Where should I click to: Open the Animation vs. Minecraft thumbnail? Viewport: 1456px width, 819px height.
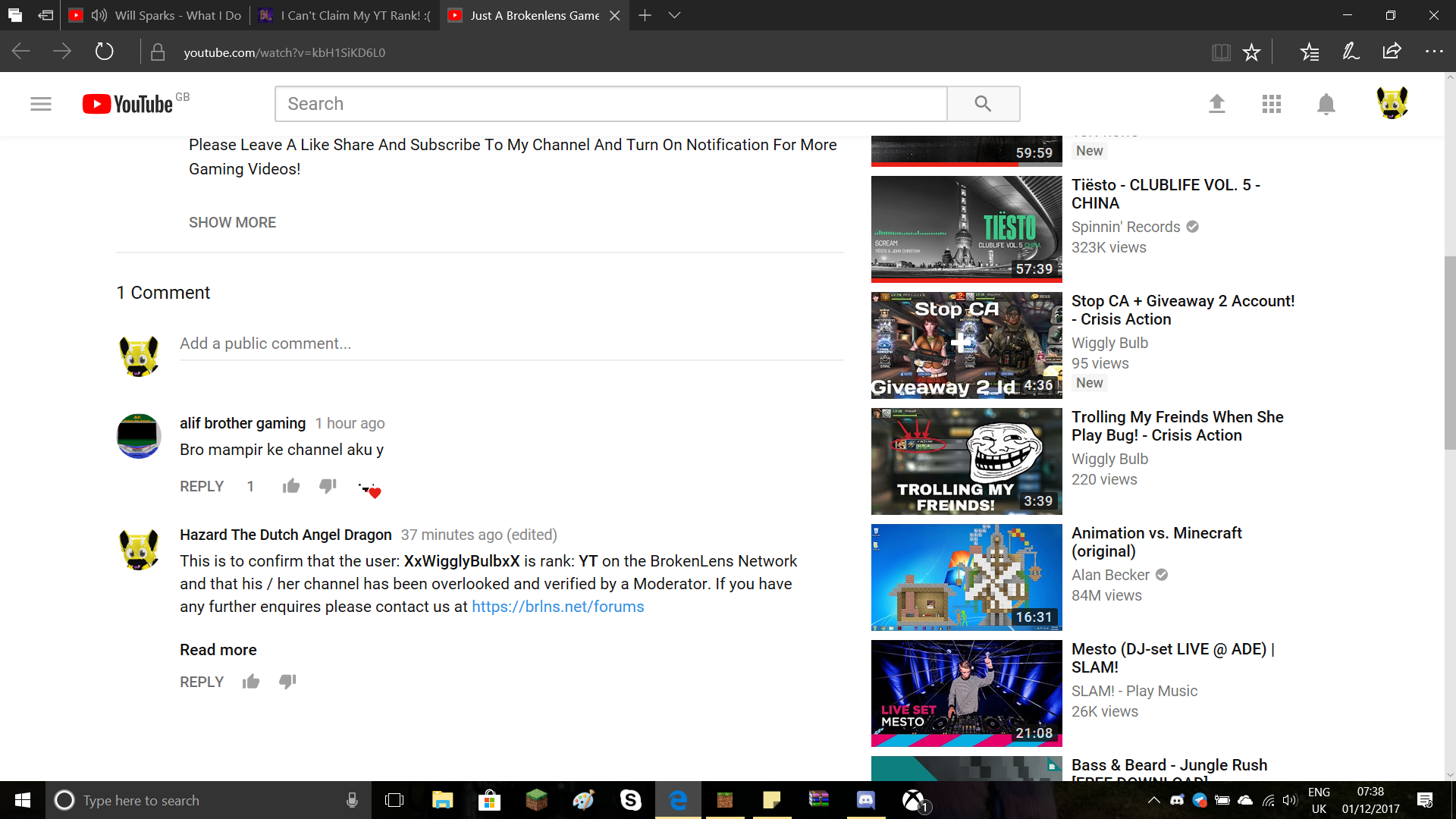pyautogui.click(x=966, y=577)
